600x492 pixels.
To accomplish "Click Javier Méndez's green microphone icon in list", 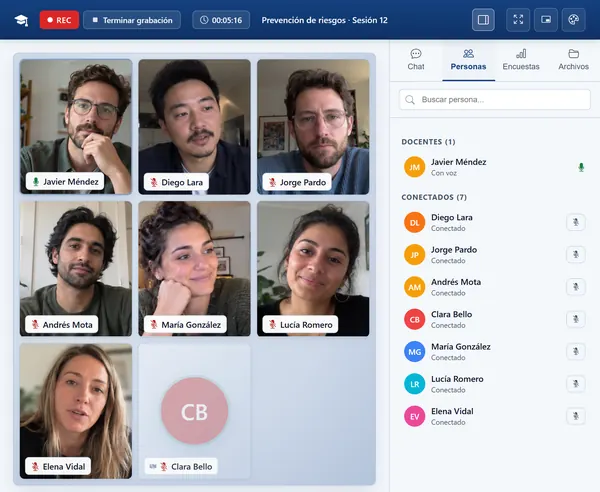I will (x=581, y=167).
